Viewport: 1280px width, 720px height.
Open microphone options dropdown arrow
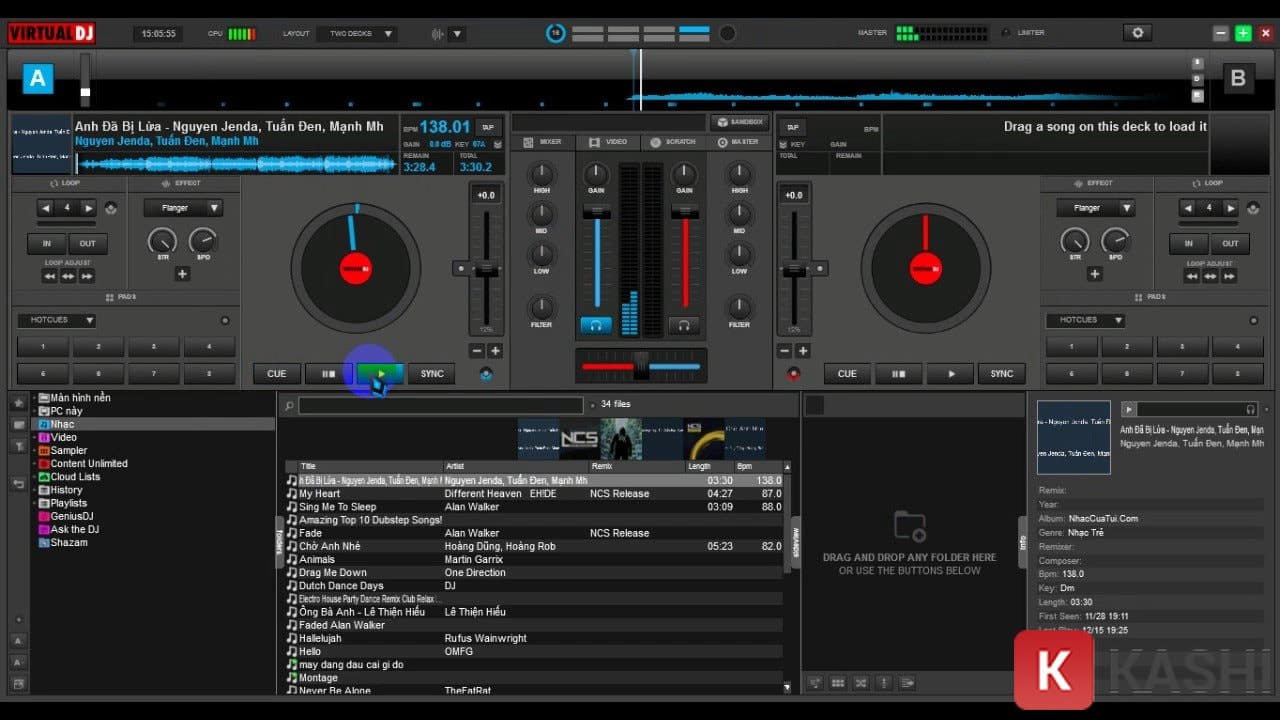[457, 34]
